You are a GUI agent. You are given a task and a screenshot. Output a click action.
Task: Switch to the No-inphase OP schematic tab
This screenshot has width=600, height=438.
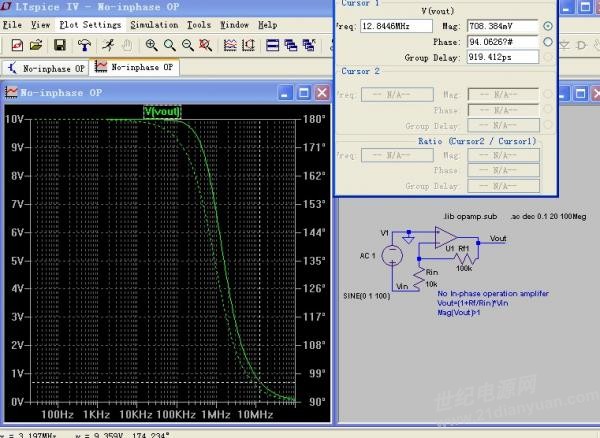coord(46,68)
